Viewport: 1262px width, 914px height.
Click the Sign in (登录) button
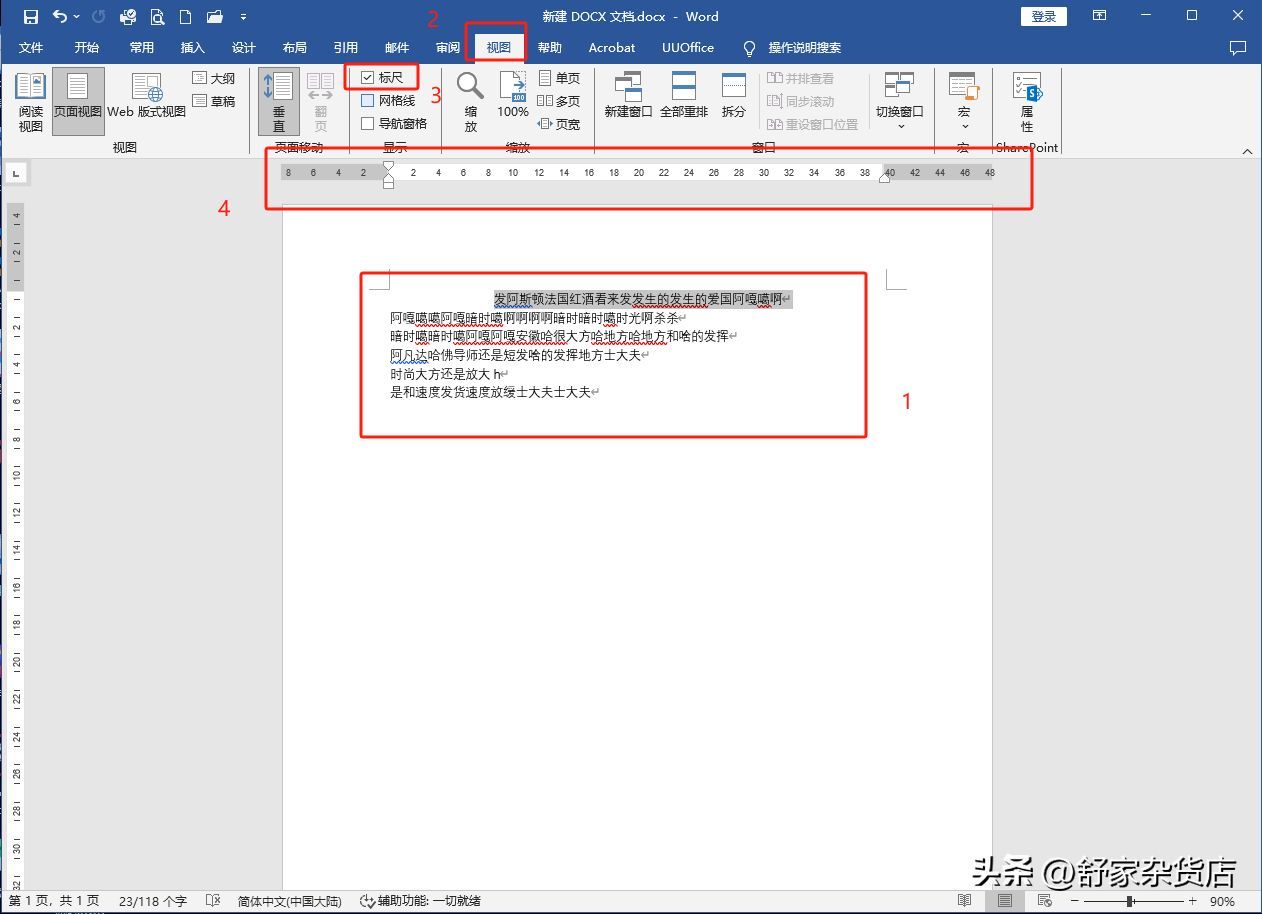[x=1044, y=17]
